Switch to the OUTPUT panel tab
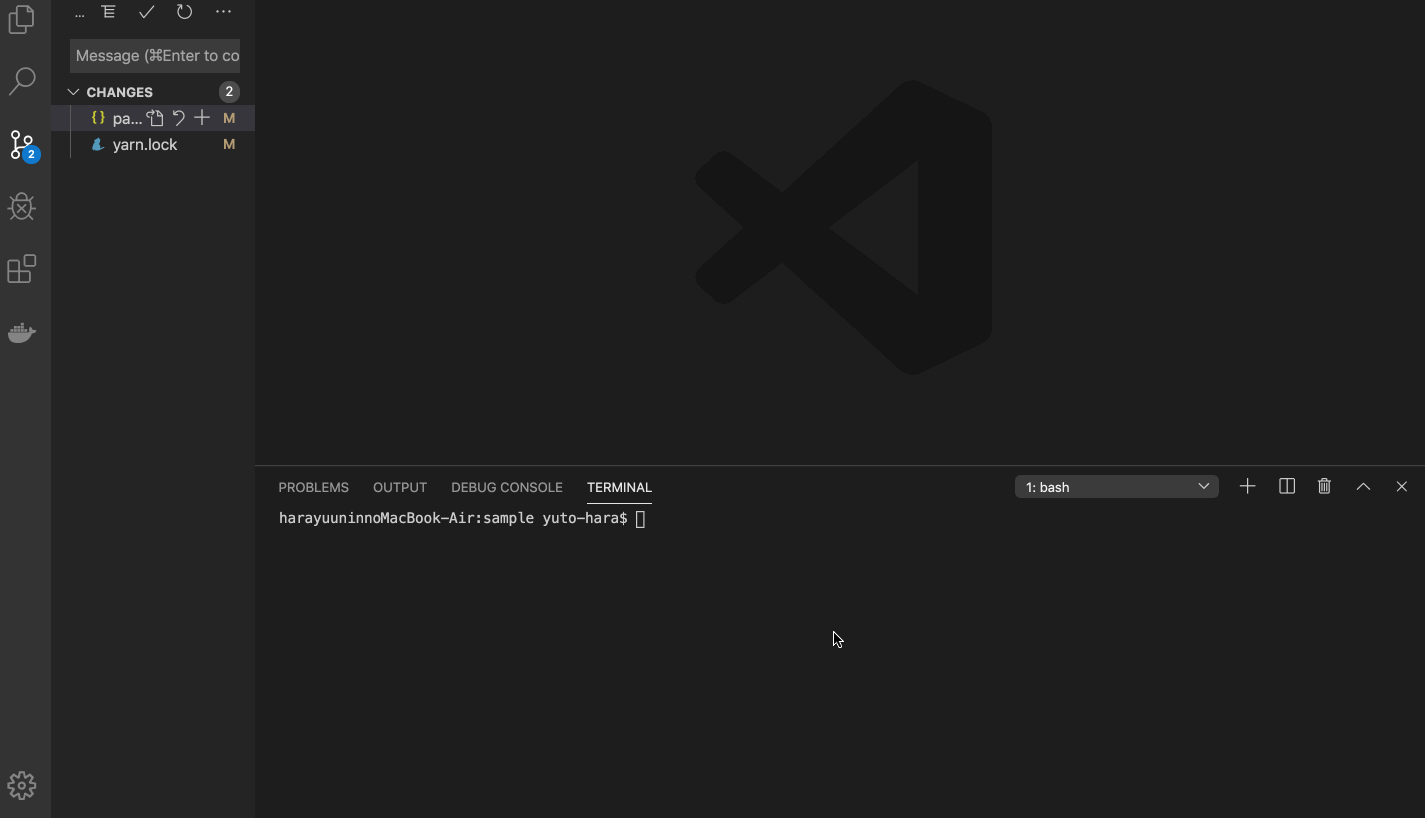The height and width of the screenshot is (818, 1425). click(x=400, y=487)
